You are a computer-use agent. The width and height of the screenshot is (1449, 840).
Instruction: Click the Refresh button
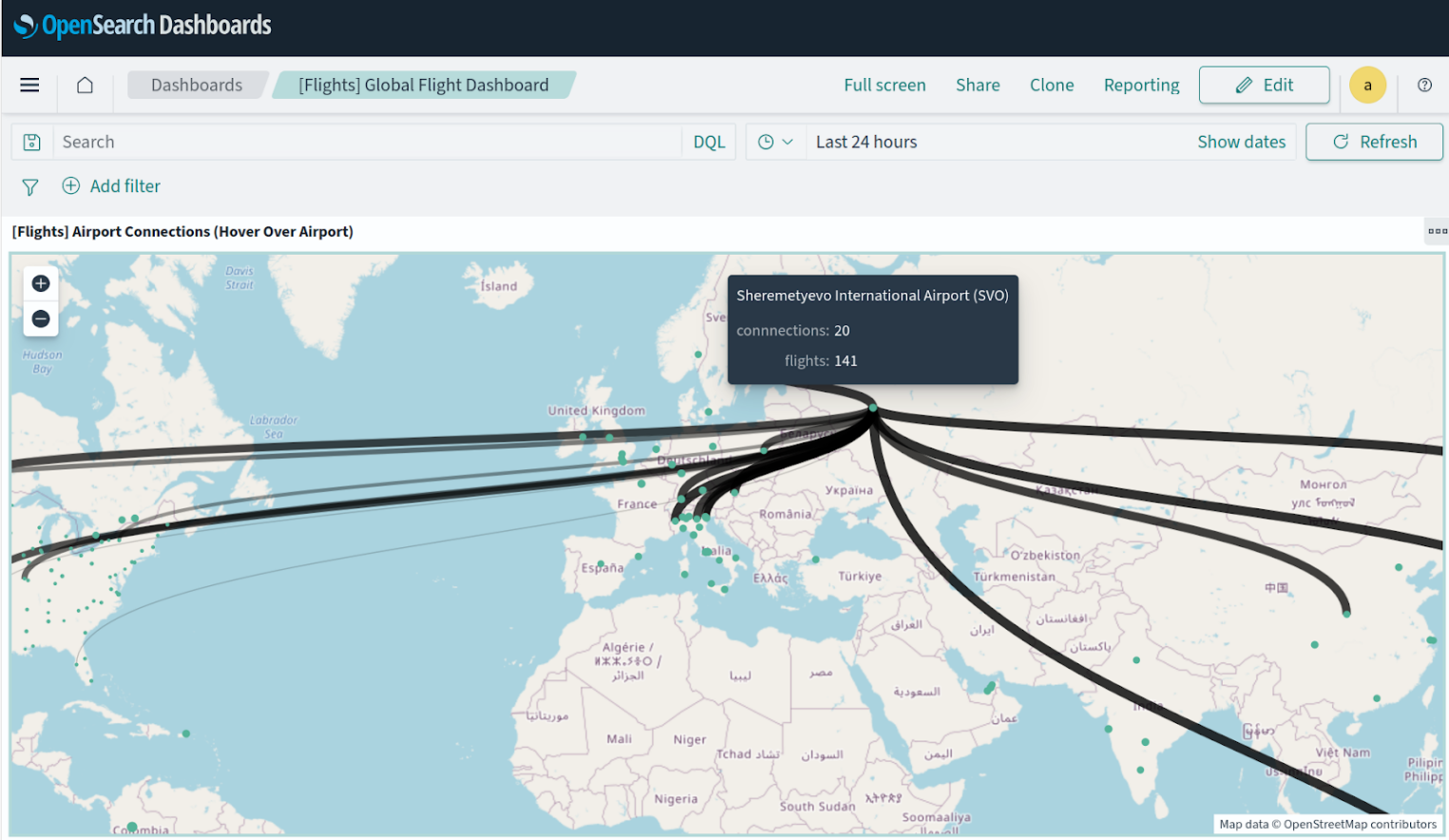pyautogui.click(x=1374, y=141)
